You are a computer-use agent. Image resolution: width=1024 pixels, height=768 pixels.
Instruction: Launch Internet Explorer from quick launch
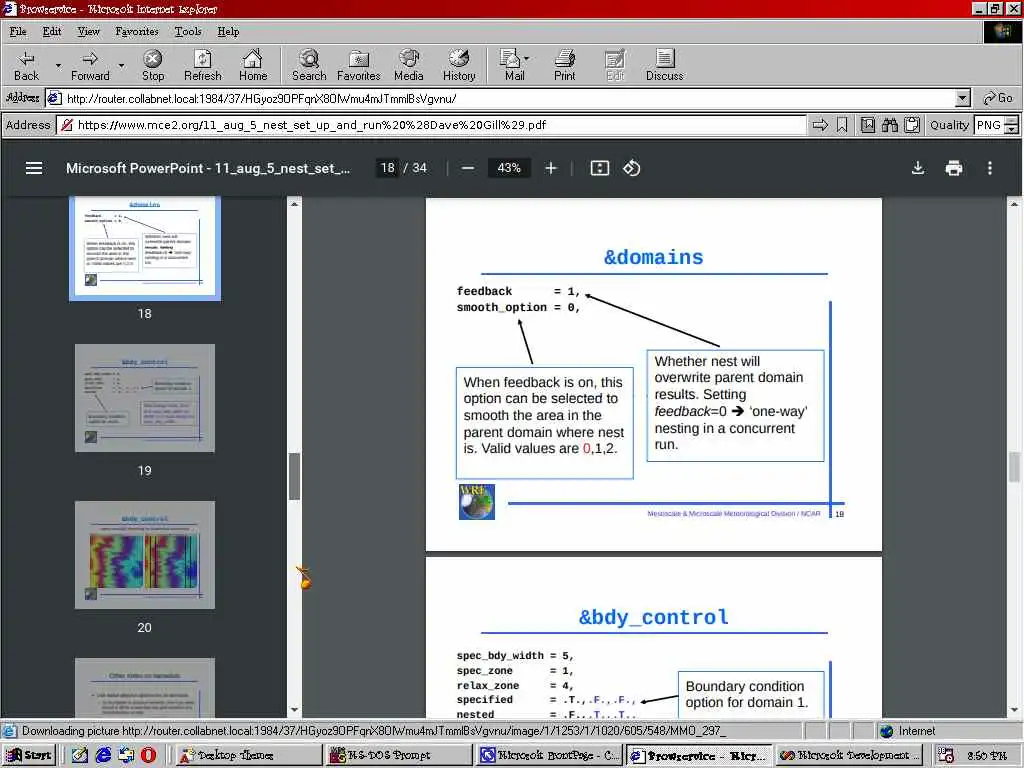point(103,756)
